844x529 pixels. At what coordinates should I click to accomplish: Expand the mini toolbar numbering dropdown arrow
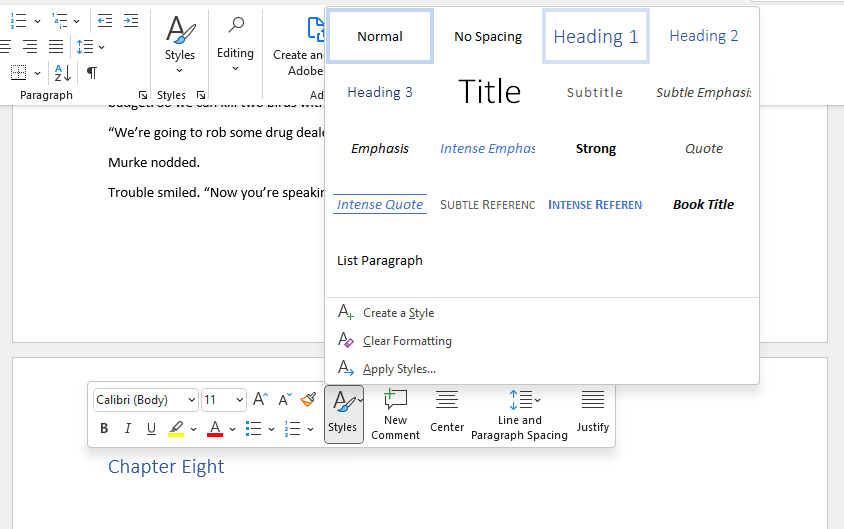click(311, 429)
